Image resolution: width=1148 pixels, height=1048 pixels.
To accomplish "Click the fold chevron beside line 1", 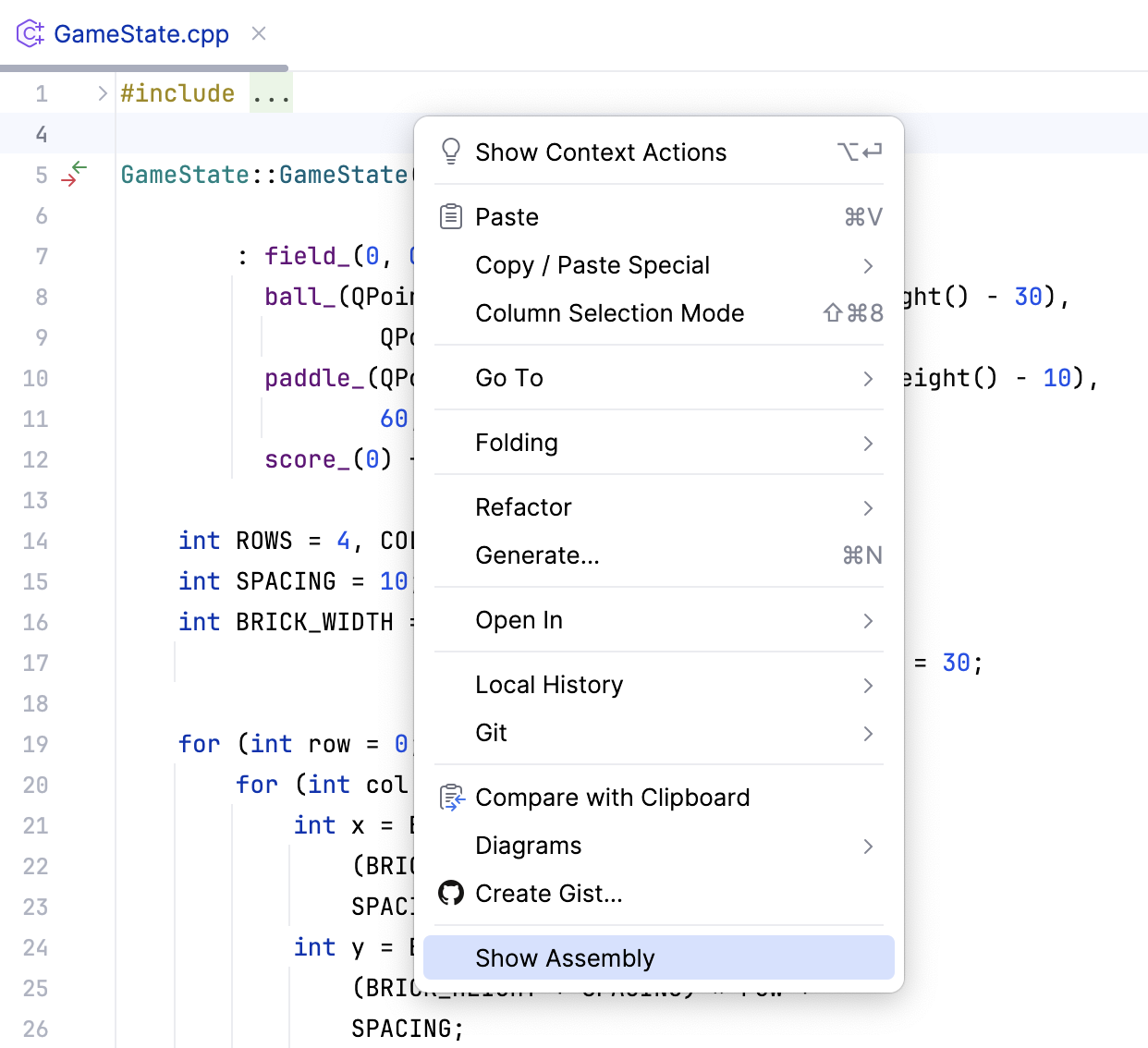I will click(100, 92).
